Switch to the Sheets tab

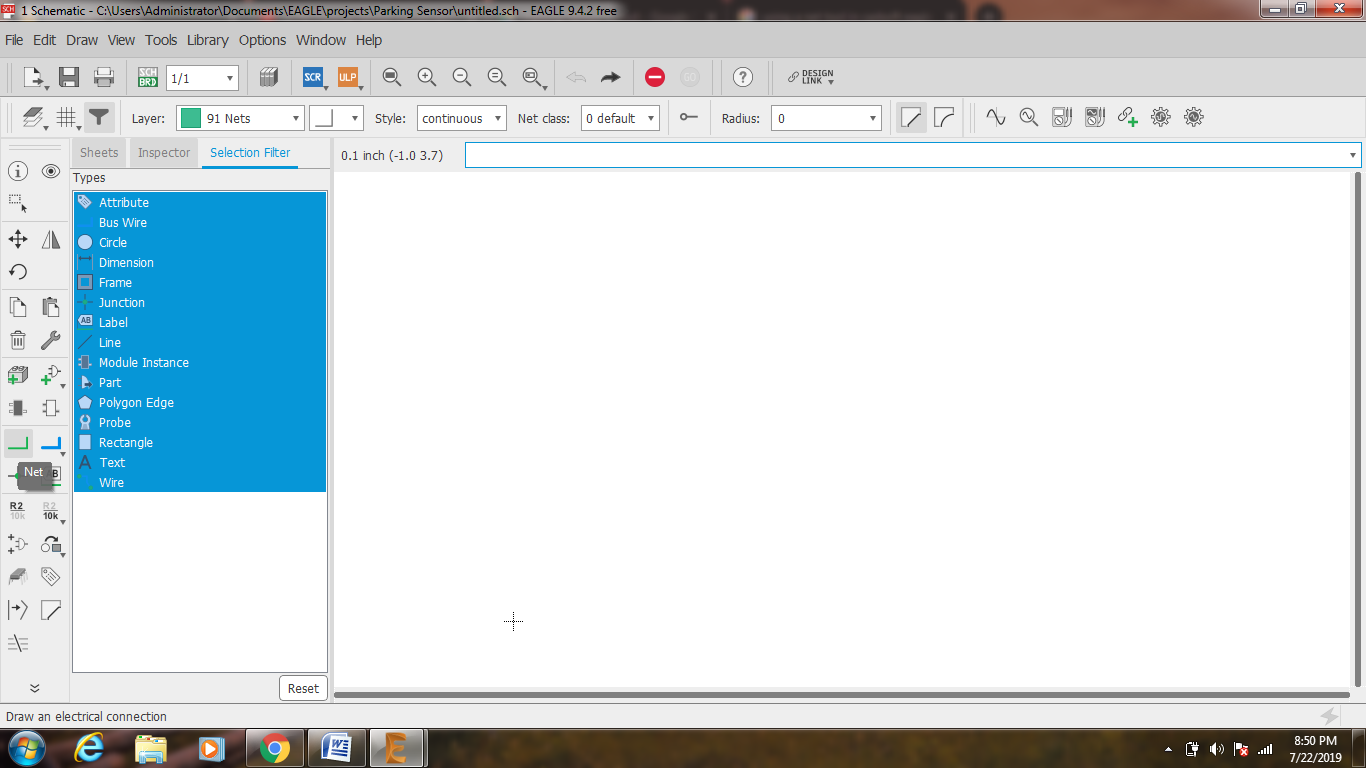[99, 153]
